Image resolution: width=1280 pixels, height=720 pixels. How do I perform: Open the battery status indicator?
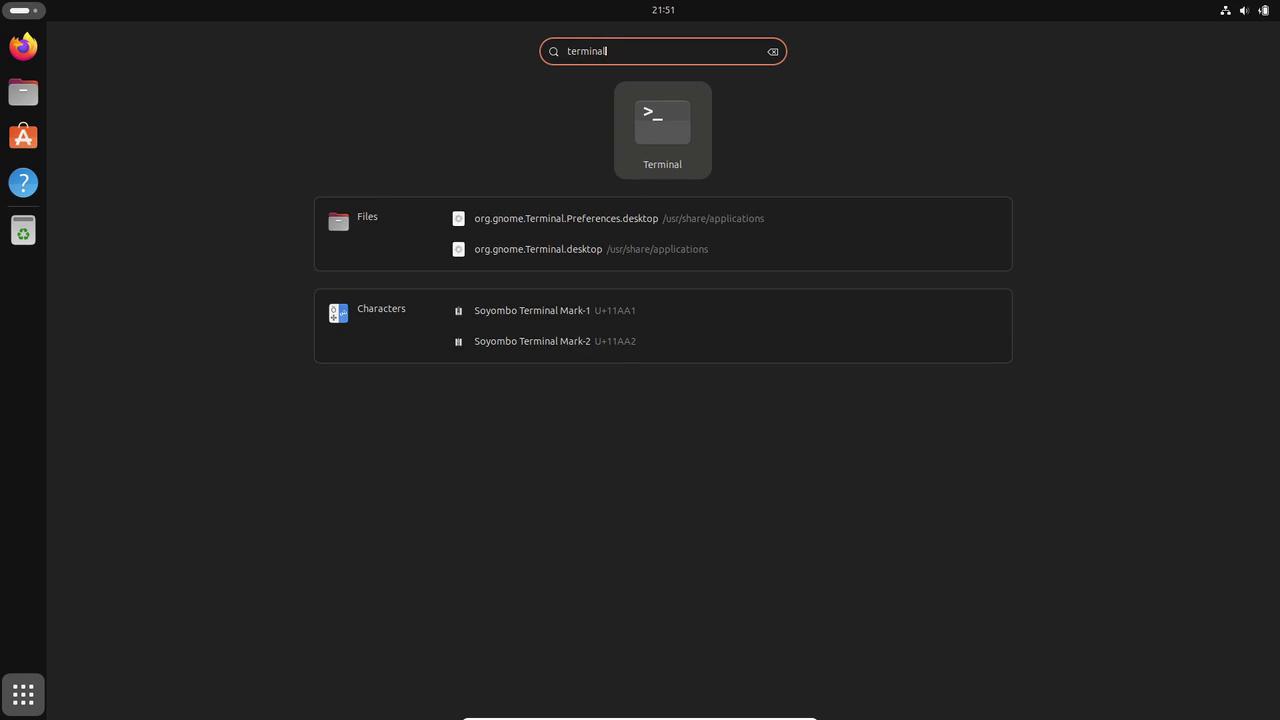tap(1264, 10)
